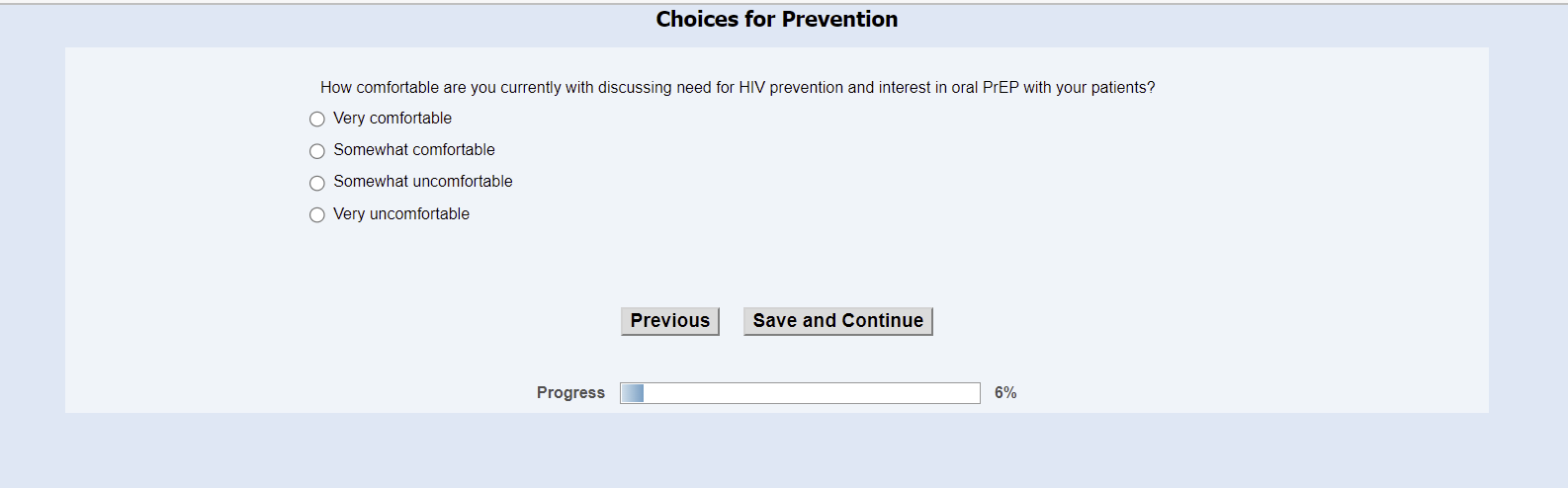Image resolution: width=1568 pixels, height=488 pixels.
Task: Click the 'Somewhat comfortable' answer label text
Action: pyautogui.click(x=414, y=150)
